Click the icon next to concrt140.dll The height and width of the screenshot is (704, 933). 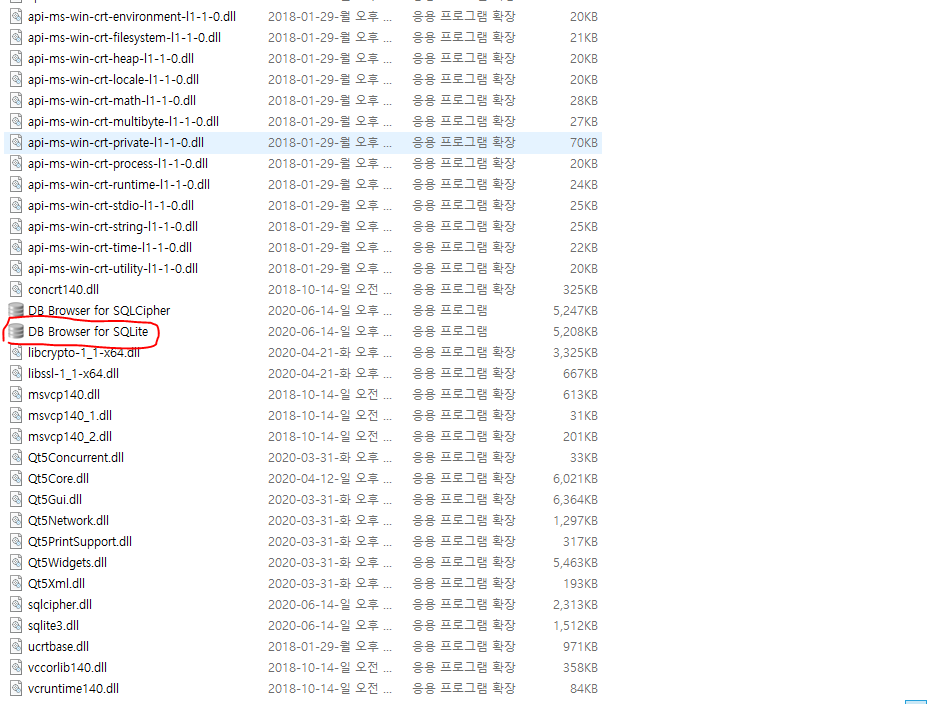pos(17,290)
